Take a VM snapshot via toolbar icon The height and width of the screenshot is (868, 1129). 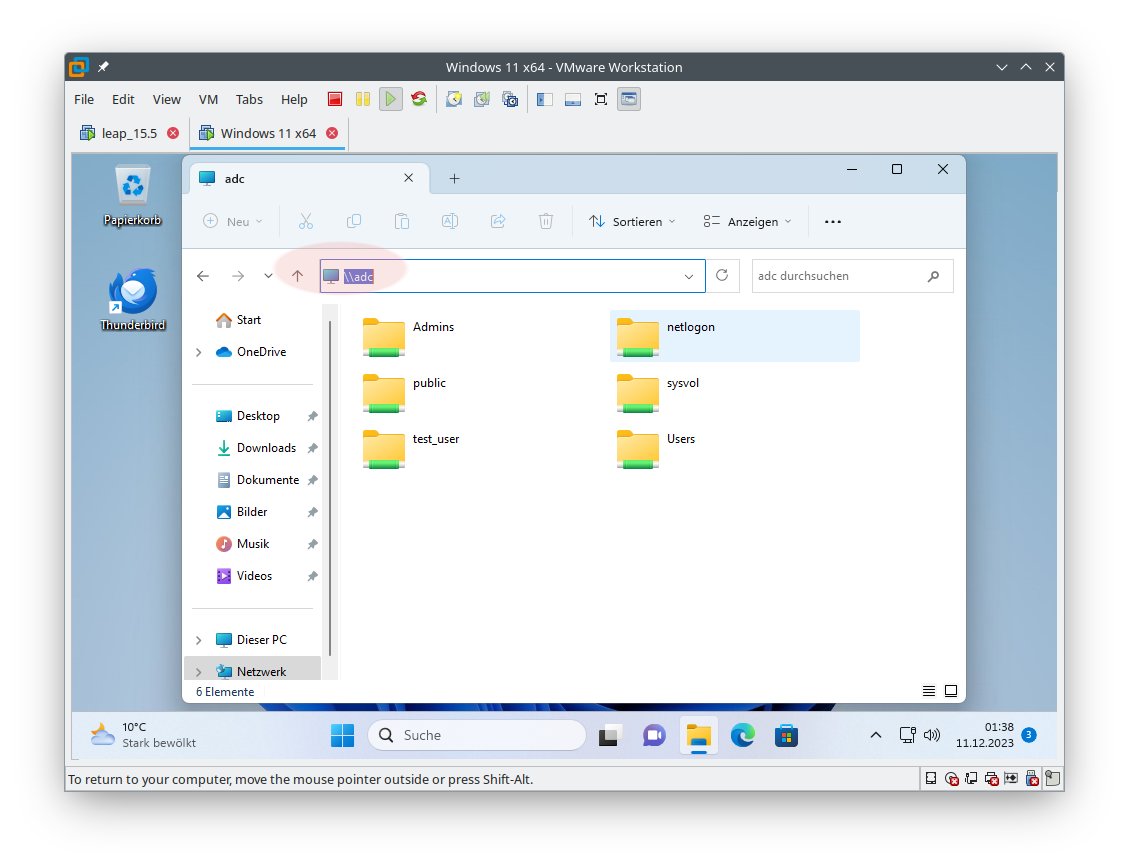454,99
